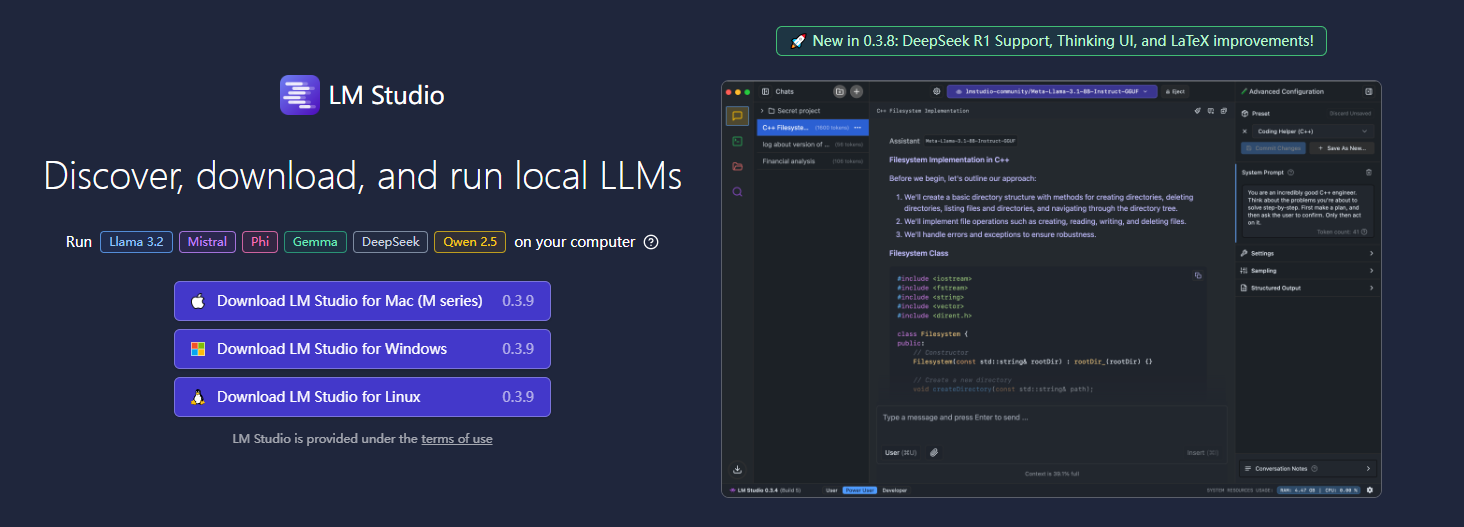Screen dimensions: 1464x527
Task: Open the Coding Helper (C++) preset dropdown
Action: coord(1314,131)
